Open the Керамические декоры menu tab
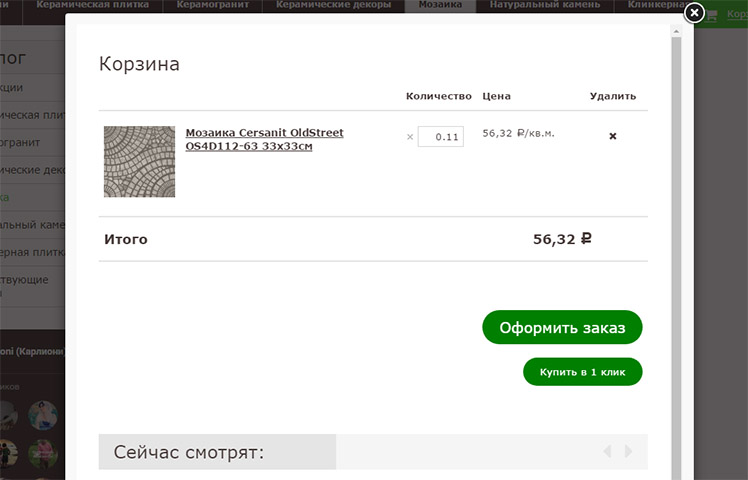Viewport: 748px width, 480px height. (333, 5)
